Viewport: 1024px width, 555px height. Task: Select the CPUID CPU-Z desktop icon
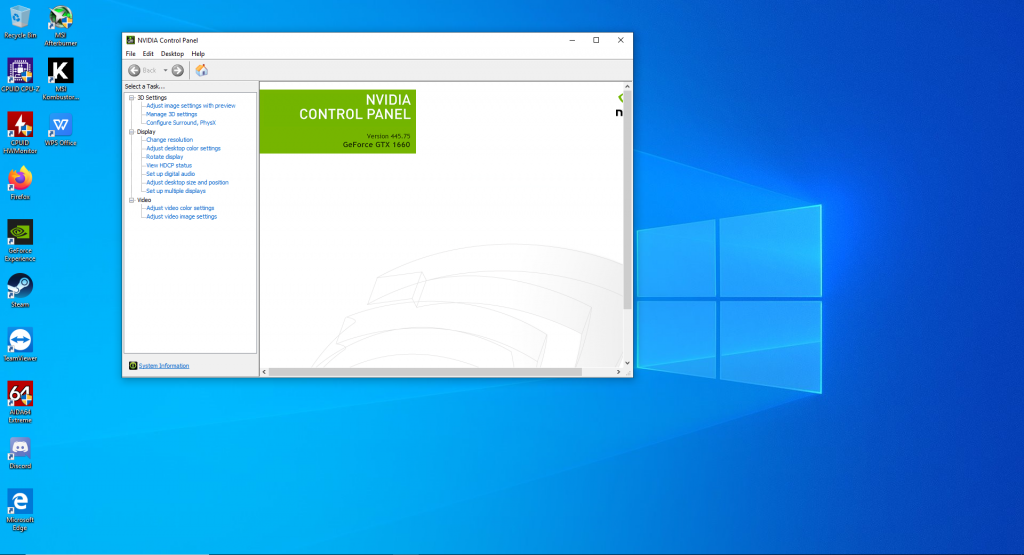[x=20, y=76]
